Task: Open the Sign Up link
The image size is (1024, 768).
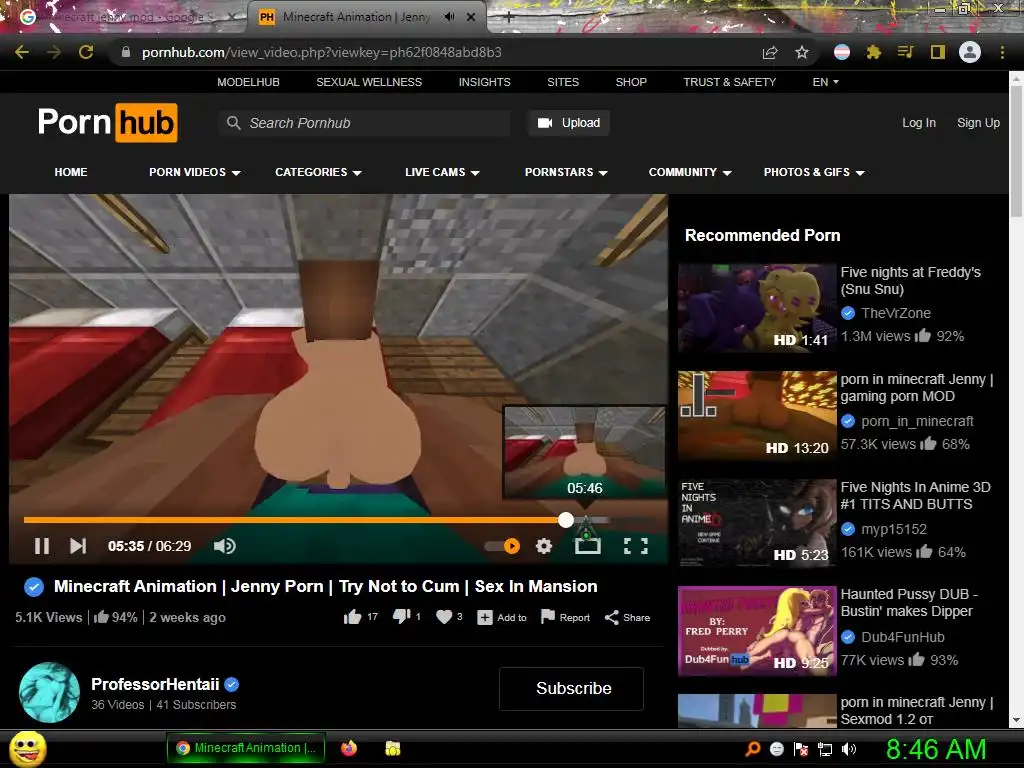Action: (x=978, y=123)
